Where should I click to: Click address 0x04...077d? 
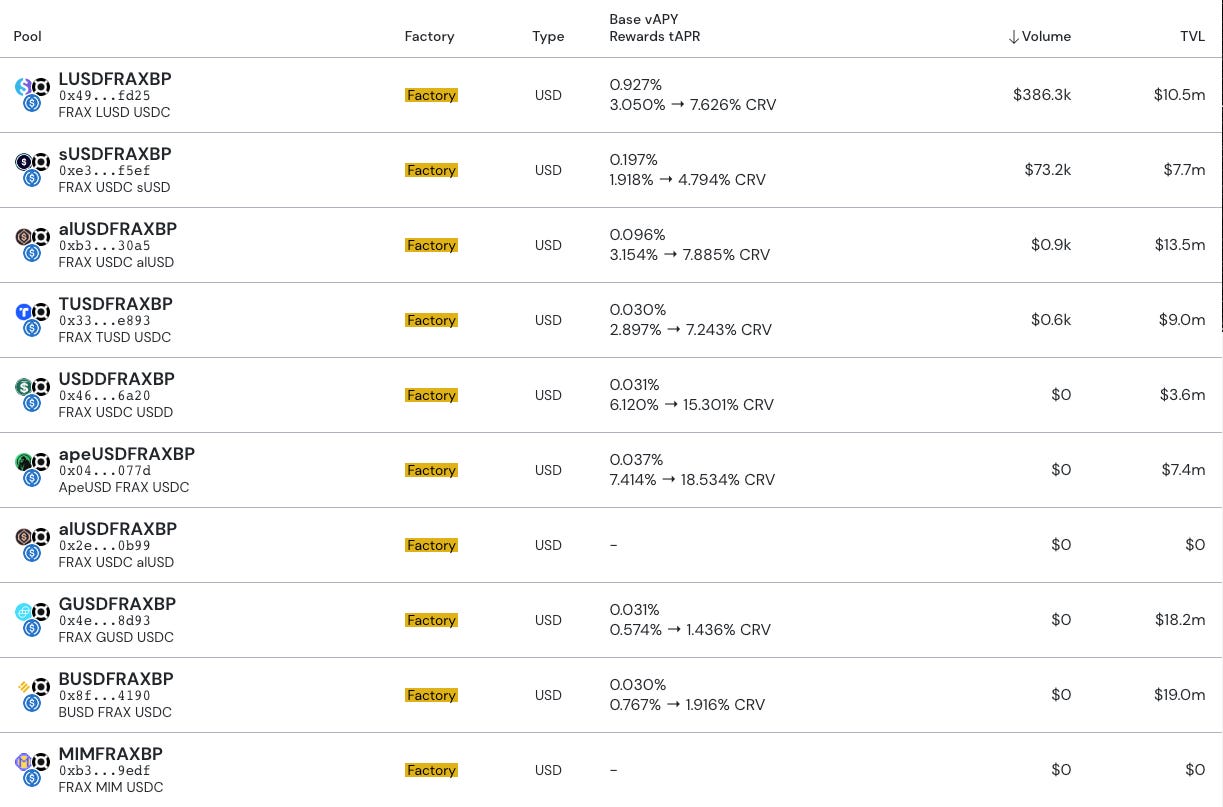104,471
